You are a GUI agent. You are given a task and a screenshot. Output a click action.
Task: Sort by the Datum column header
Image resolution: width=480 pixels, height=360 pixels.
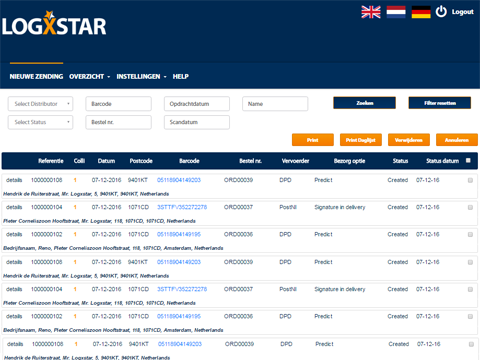(106, 161)
